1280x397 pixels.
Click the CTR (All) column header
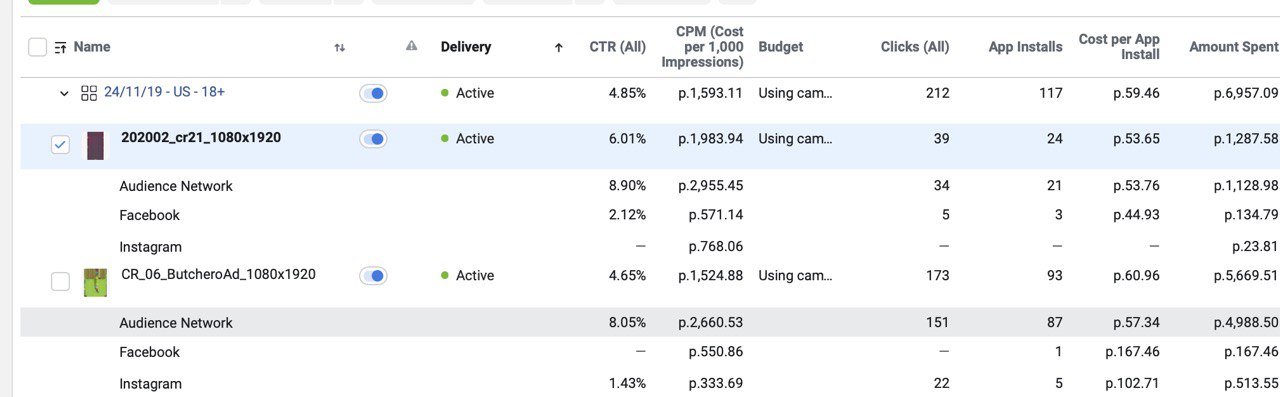pos(618,47)
